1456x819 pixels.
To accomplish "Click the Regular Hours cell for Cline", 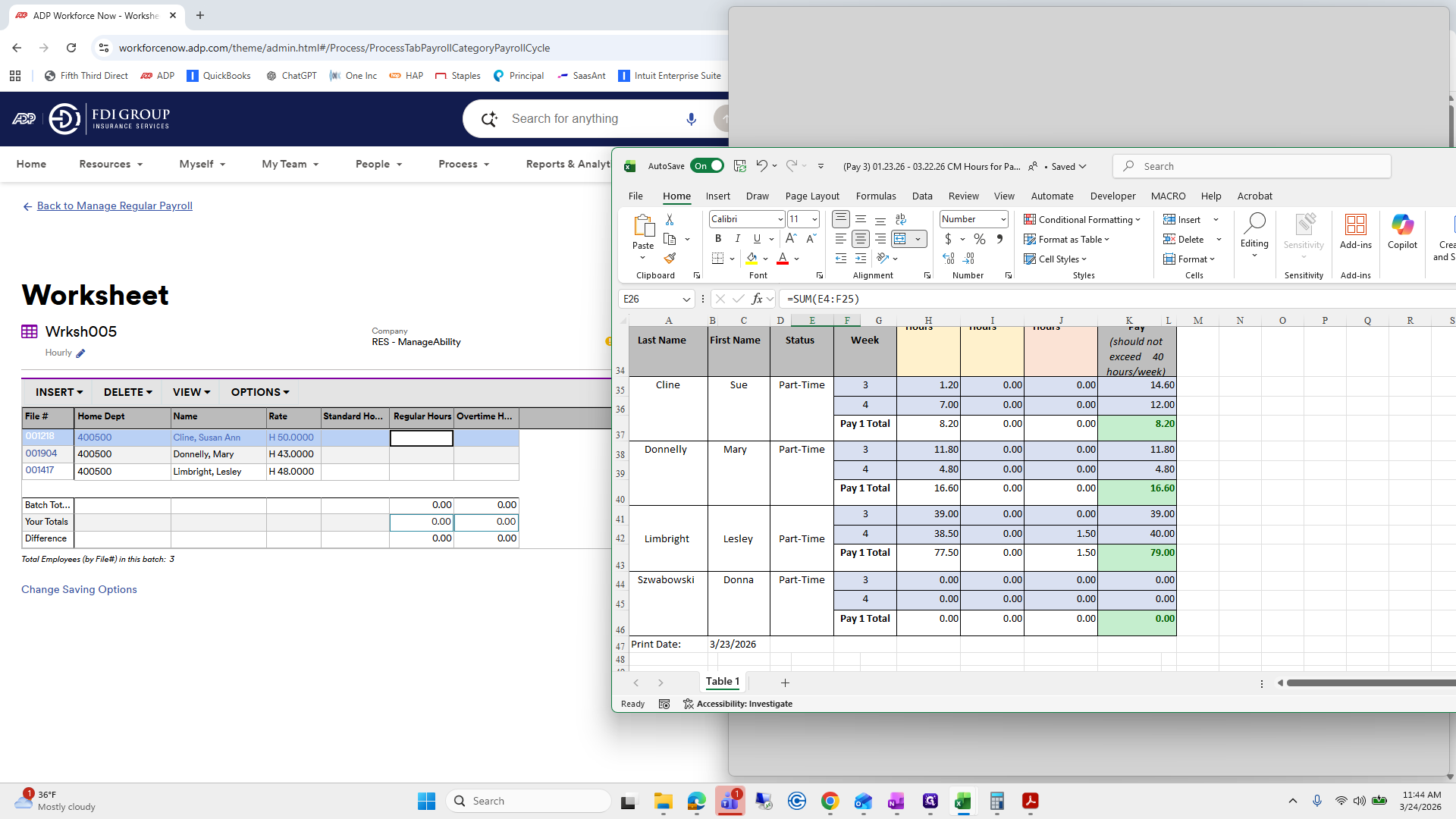I will [x=421, y=438].
